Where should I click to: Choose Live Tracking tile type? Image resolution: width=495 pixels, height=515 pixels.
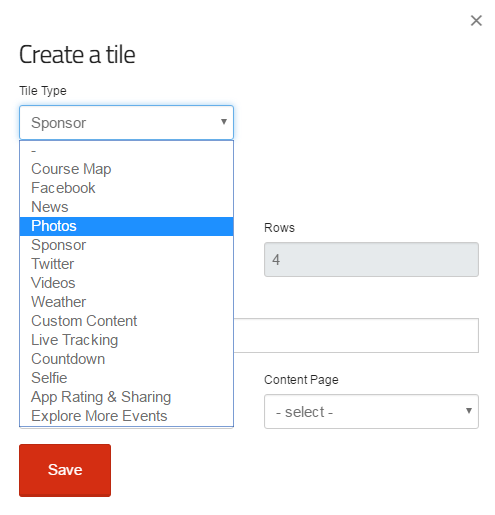126,340
